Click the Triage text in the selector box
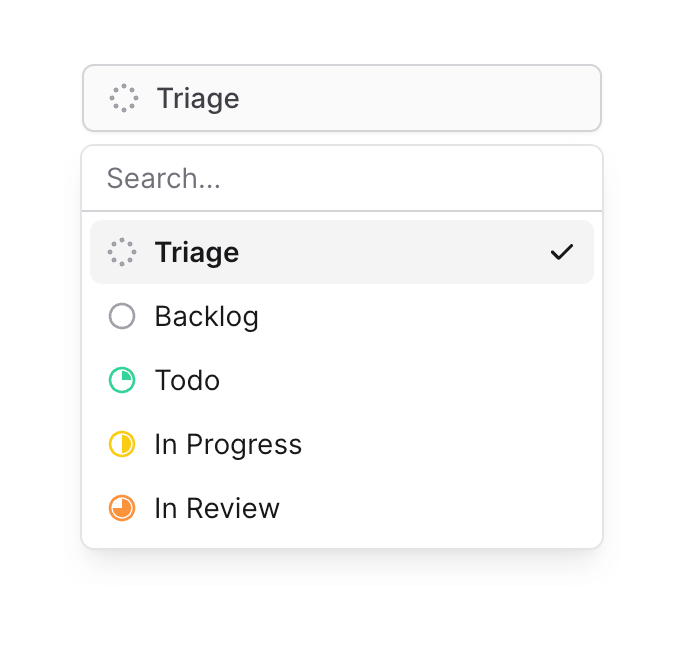Viewport: 684px width, 650px height. [198, 98]
